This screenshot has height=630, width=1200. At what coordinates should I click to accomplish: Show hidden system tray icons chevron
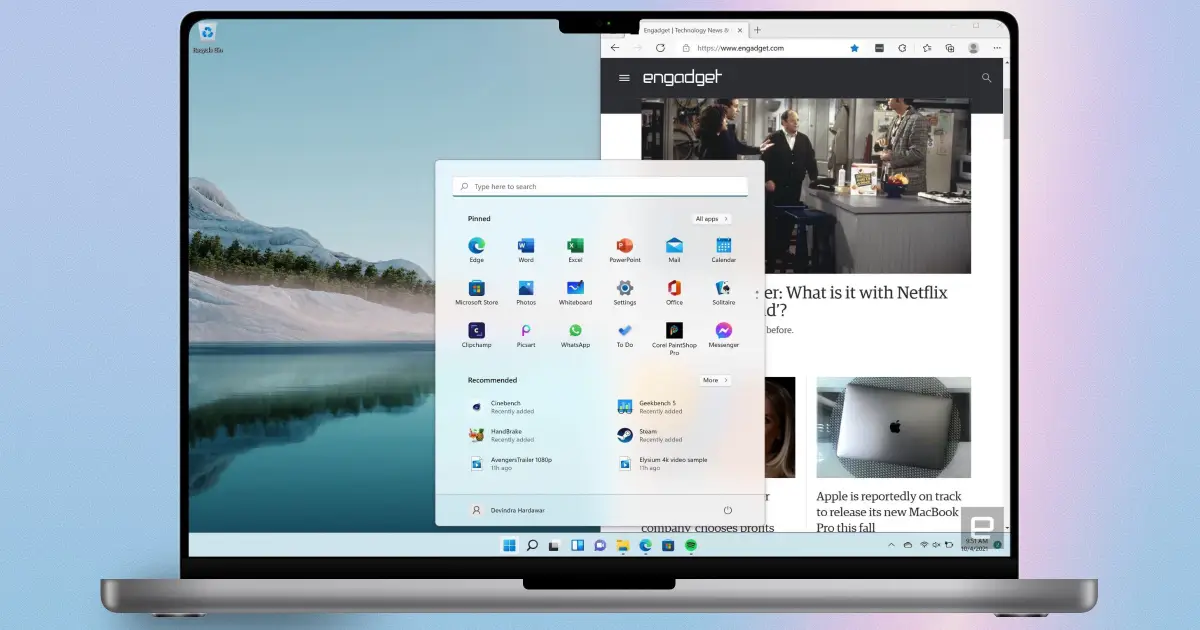point(891,545)
